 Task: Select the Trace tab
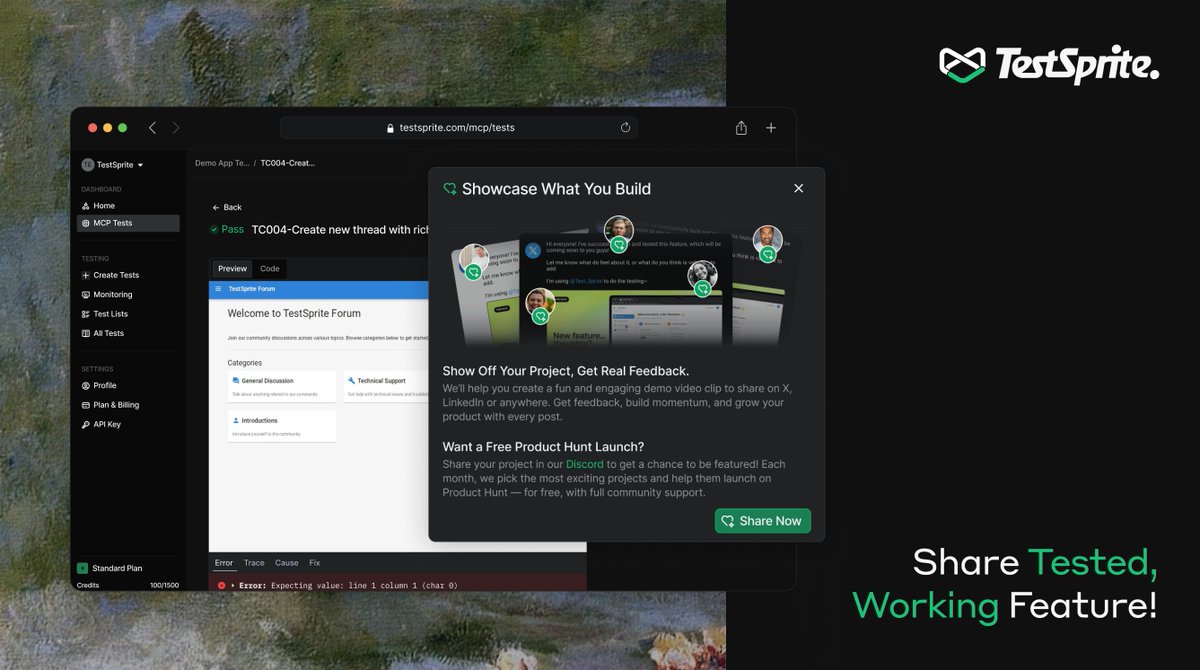pyautogui.click(x=254, y=563)
